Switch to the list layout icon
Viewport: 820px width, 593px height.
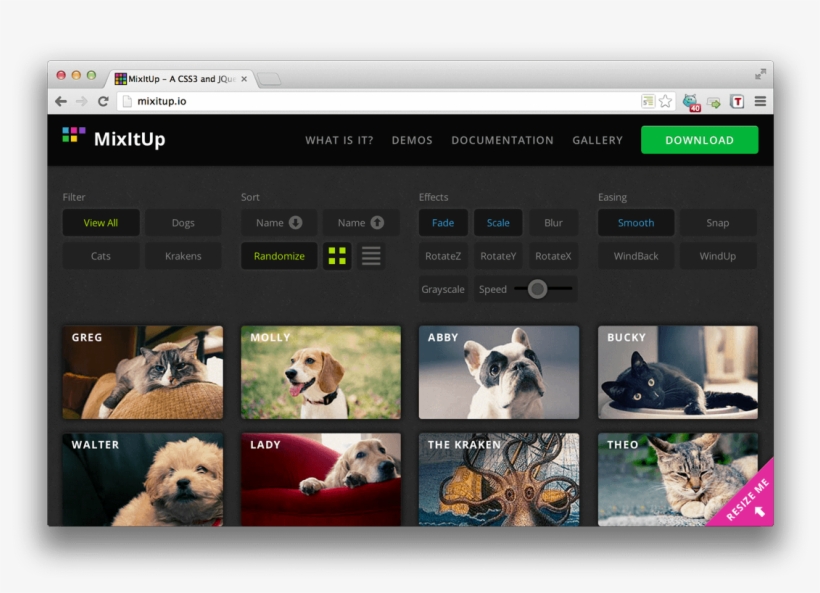point(371,255)
